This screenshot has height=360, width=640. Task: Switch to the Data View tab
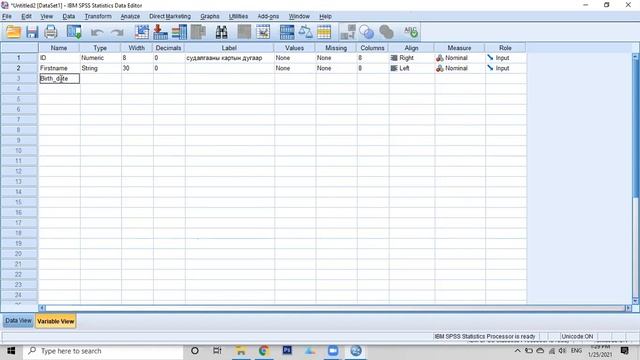click(18, 321)
